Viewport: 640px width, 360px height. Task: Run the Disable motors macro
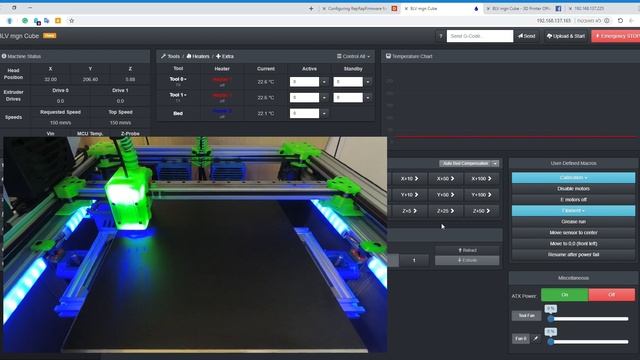pyautogui.click(x=573, y=189)
